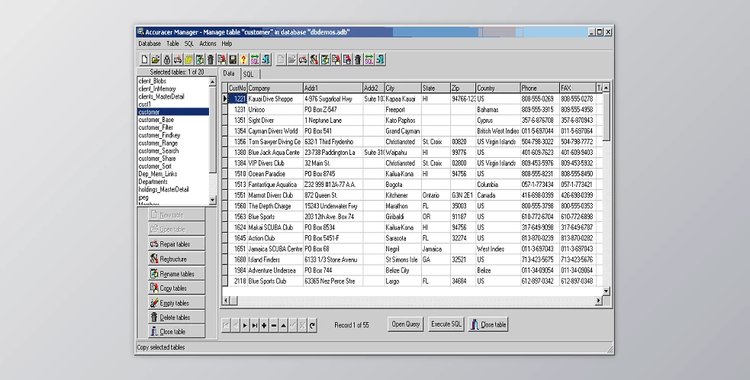
Task: Select Departments in the table list
Action: click(153, 181)
